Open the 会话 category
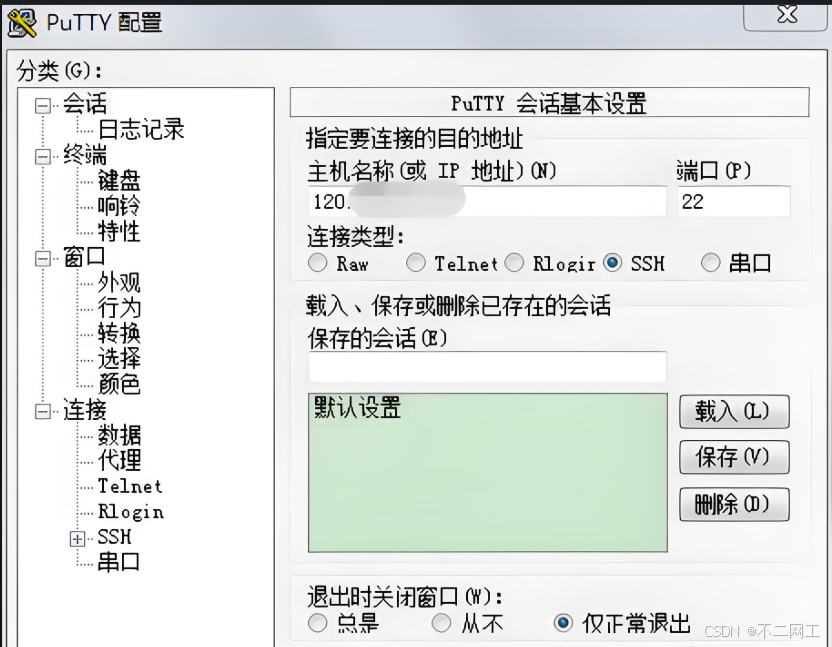 pos(85,103)
